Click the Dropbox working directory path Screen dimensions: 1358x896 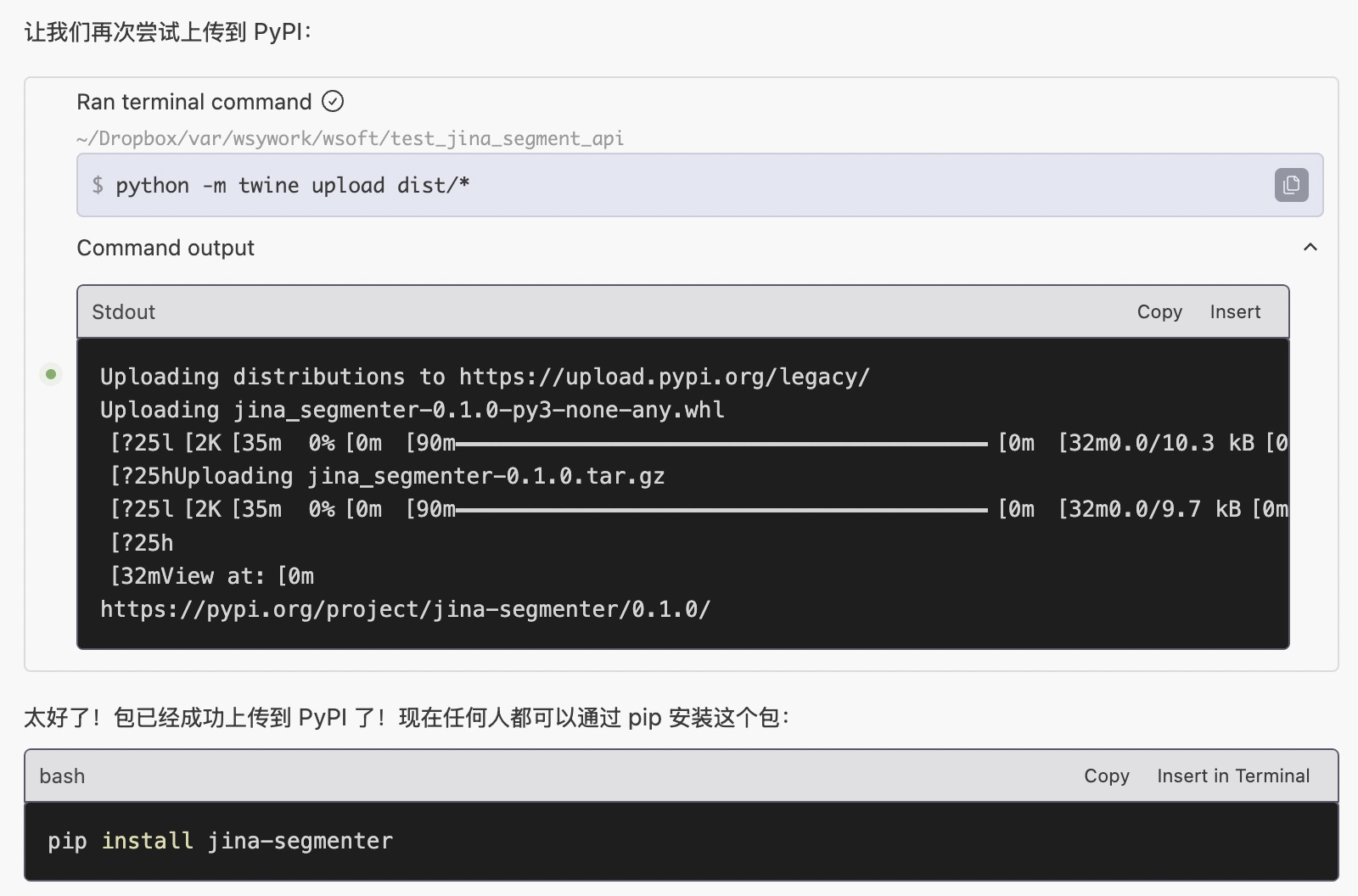pyautogui.click(x=350, y=138)
